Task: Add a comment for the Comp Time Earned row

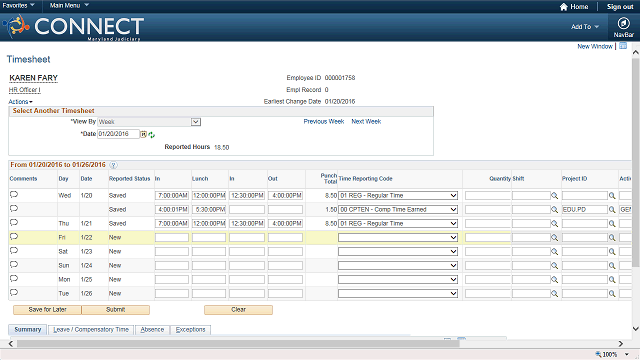Action: 14,209
